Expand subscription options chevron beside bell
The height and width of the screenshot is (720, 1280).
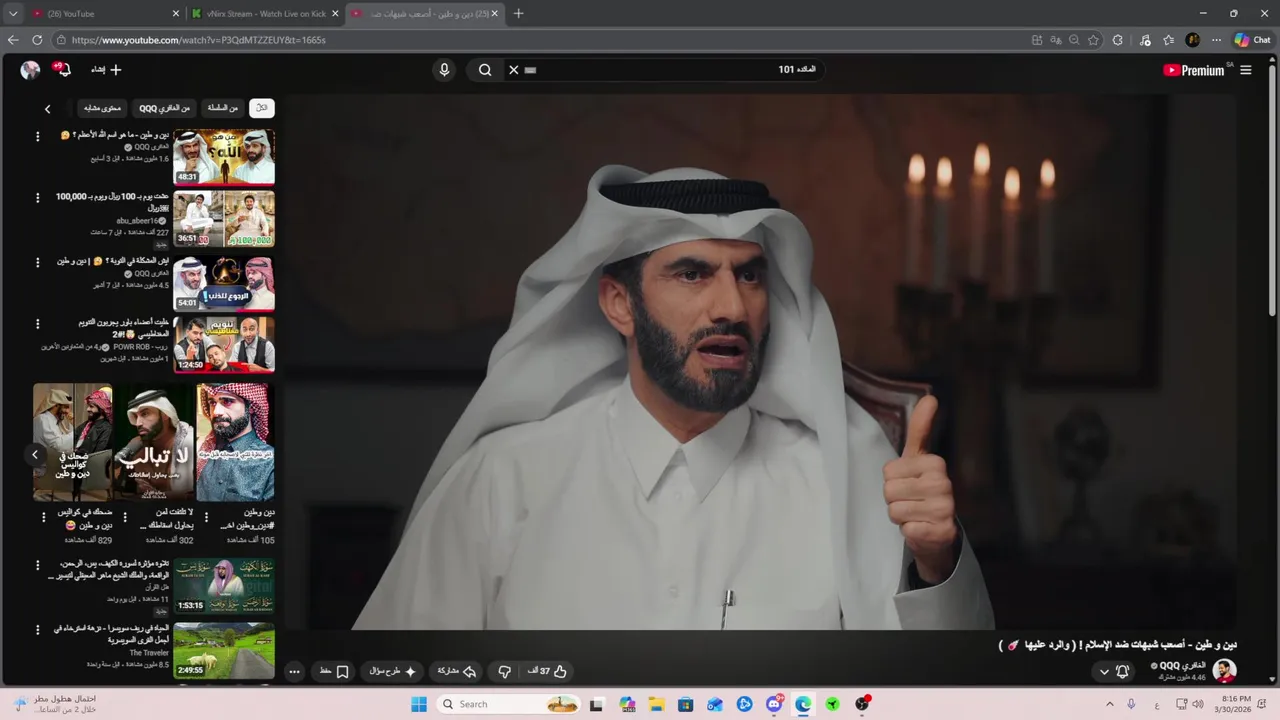[1104, 671]
